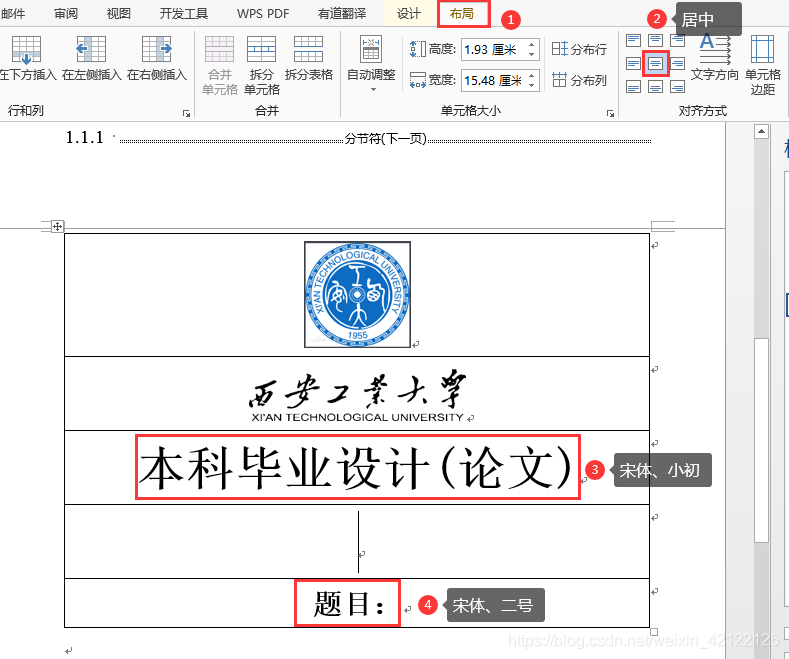Click the 分节符(下一页) section break line
Screen dimensions: 789x659
point(385,139)
